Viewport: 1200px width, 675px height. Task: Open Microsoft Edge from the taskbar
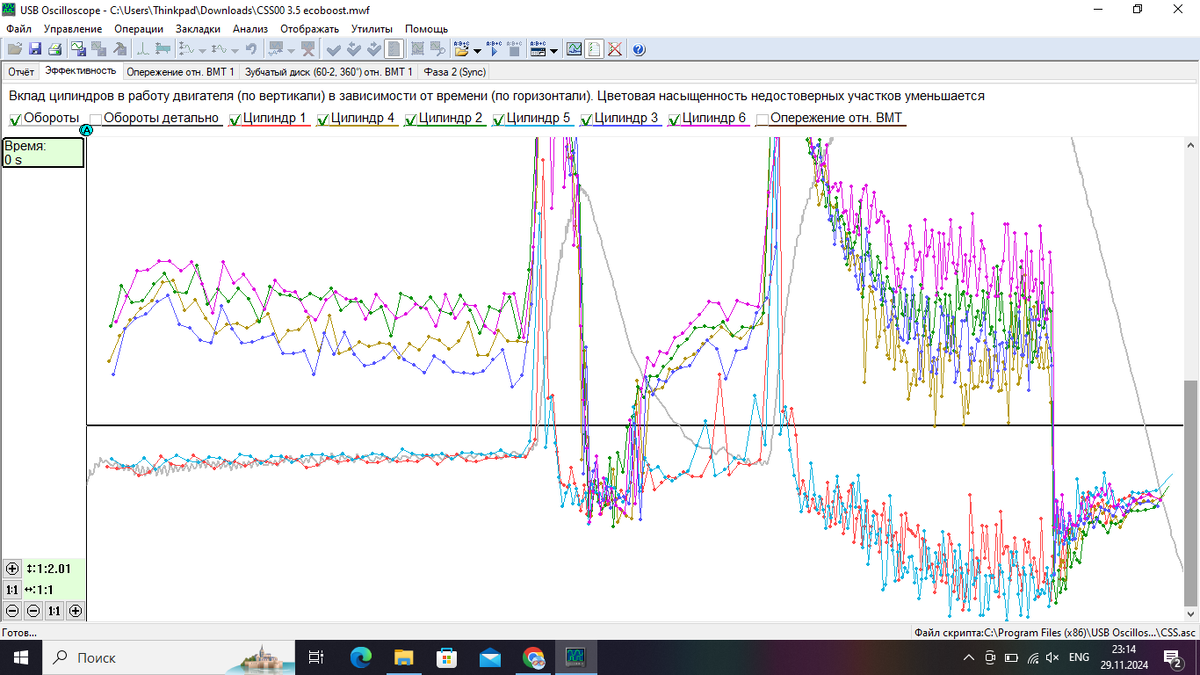[x=360, y=657]
